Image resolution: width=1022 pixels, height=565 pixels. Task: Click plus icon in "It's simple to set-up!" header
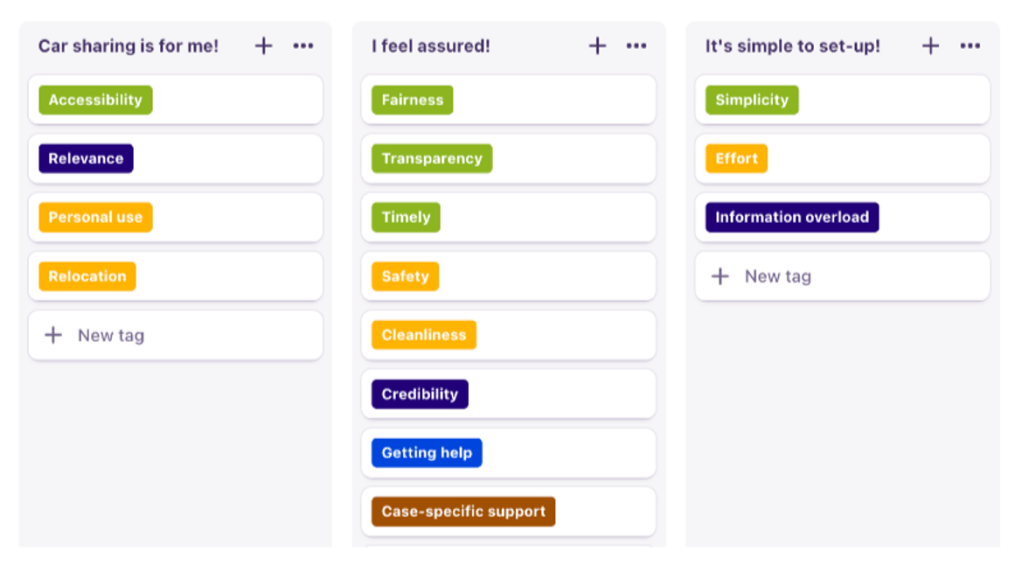click(x=930, y=46)
